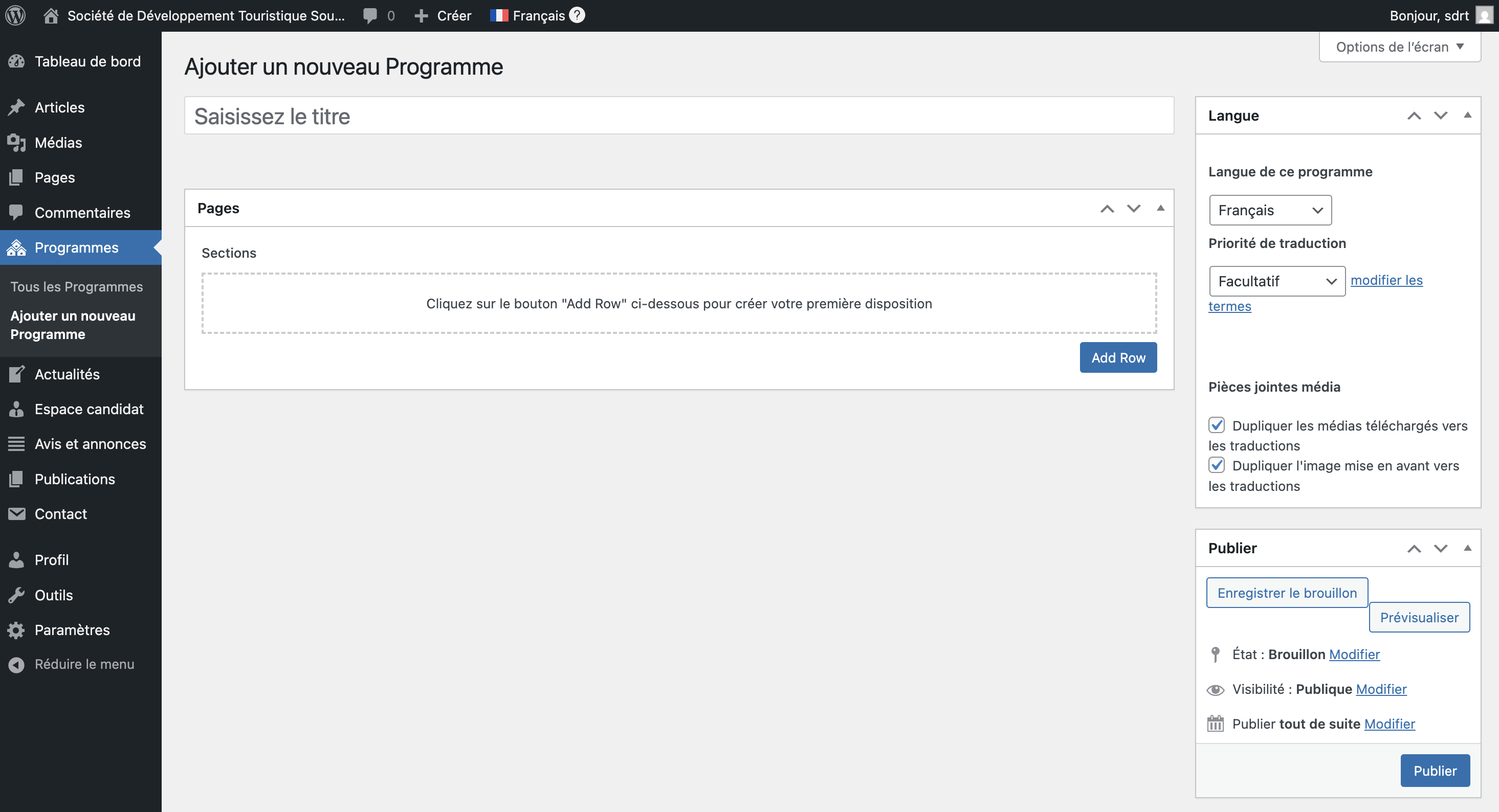This screenshot has width=1499, height=812.
Task: Open the Facultatif priority dropdown
Action: point(1277,282)
